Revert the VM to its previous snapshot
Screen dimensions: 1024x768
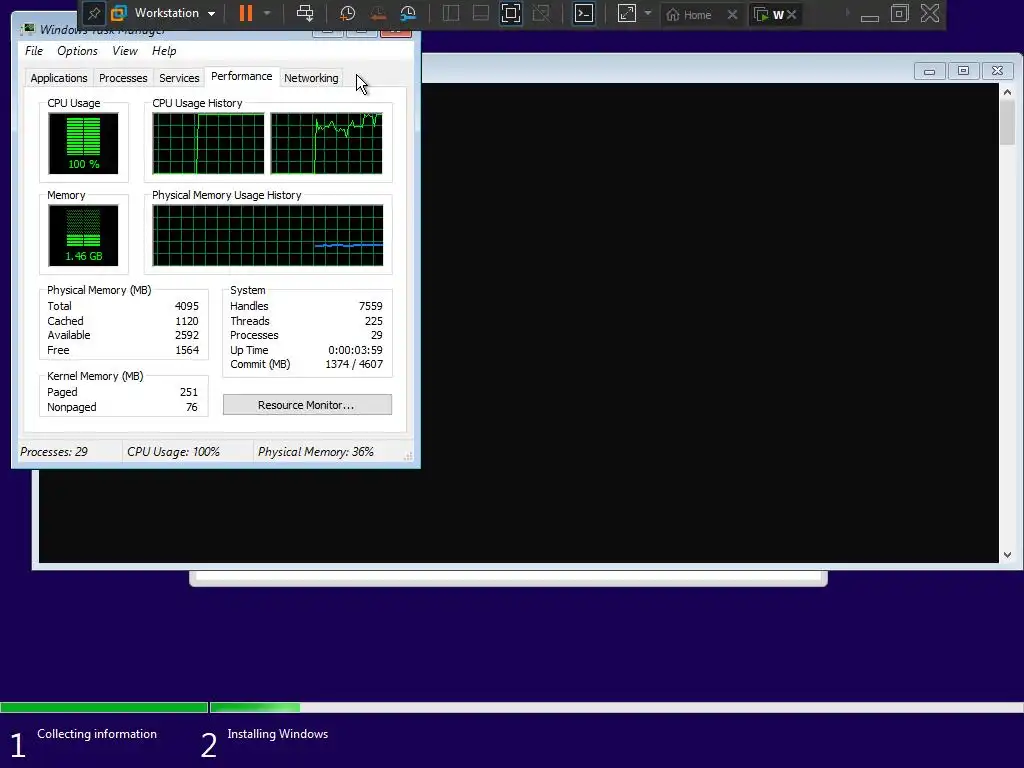[x=377, y=13]
